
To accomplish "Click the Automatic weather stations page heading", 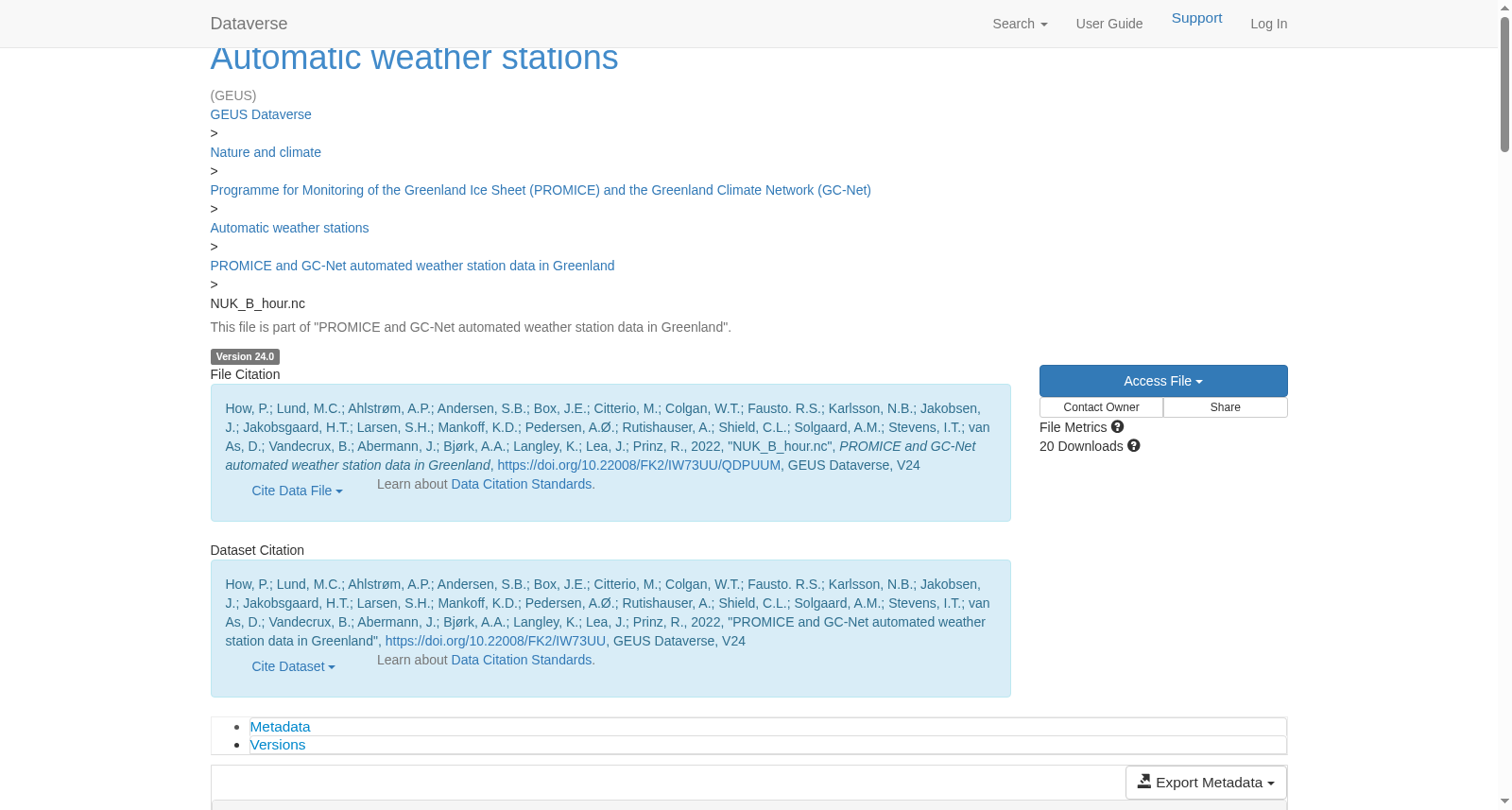I will (x=414, y=58).
